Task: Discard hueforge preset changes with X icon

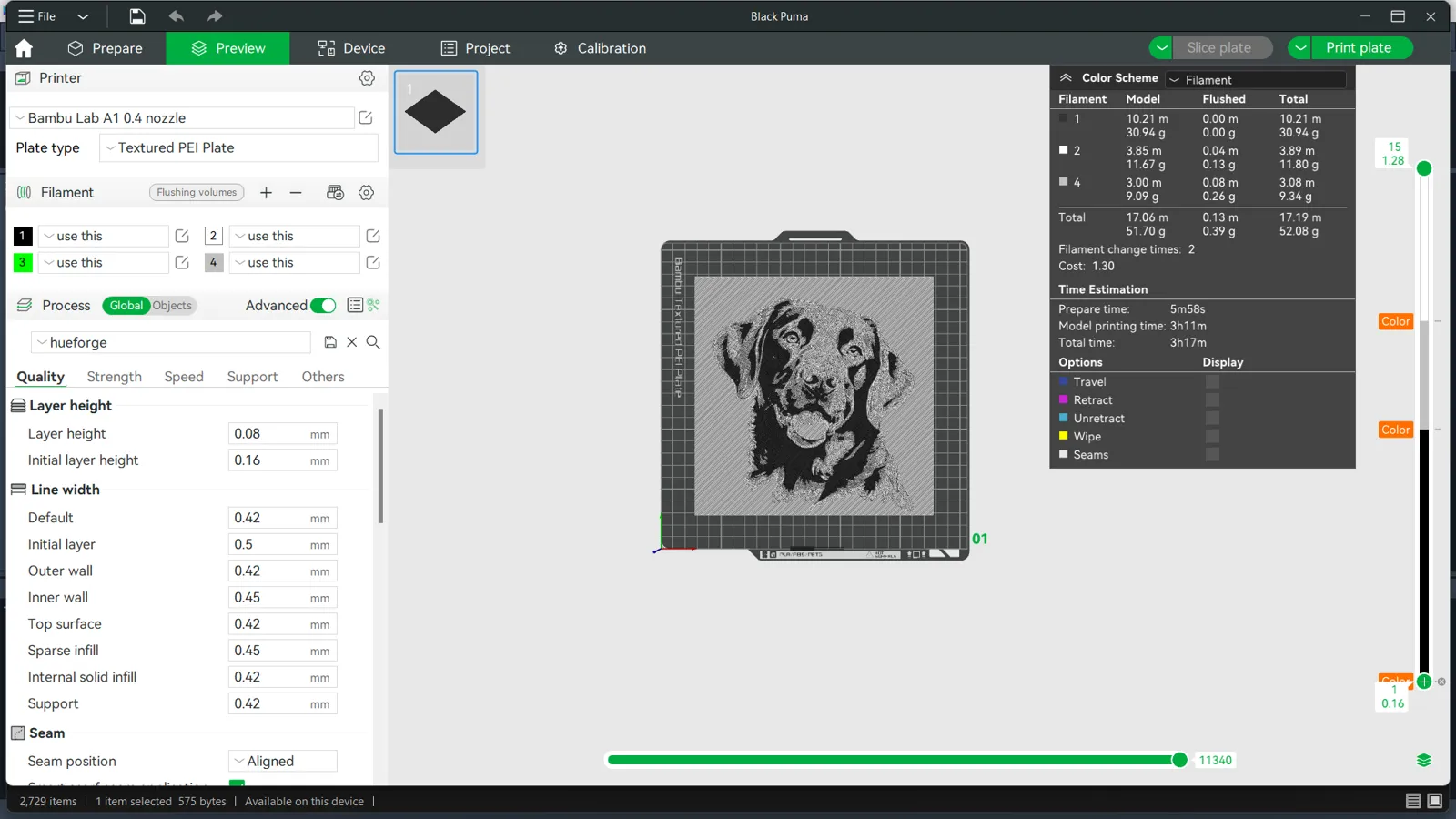Action: click(352, 342)
